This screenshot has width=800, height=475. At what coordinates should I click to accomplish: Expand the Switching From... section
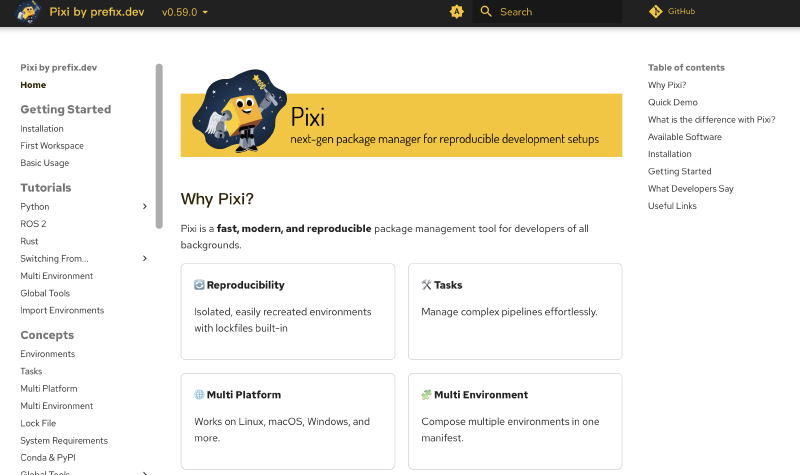click(x=145, y=259)
